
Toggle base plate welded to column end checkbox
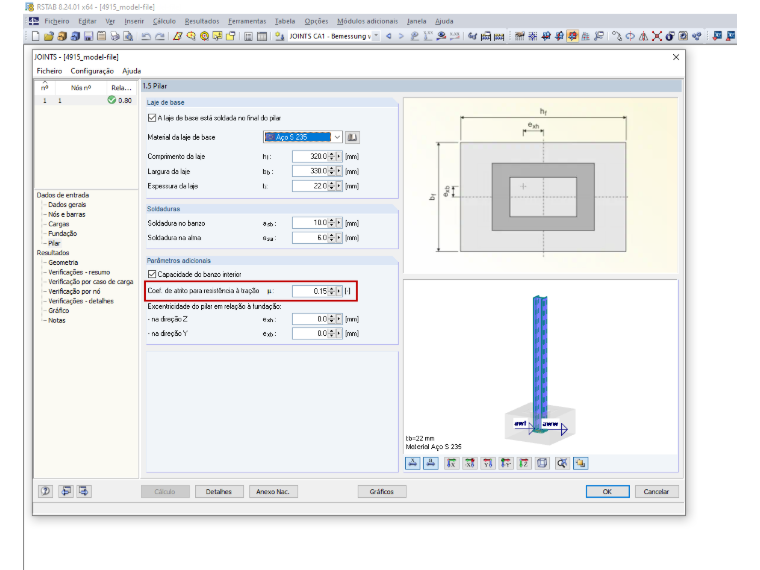(152, 118)
